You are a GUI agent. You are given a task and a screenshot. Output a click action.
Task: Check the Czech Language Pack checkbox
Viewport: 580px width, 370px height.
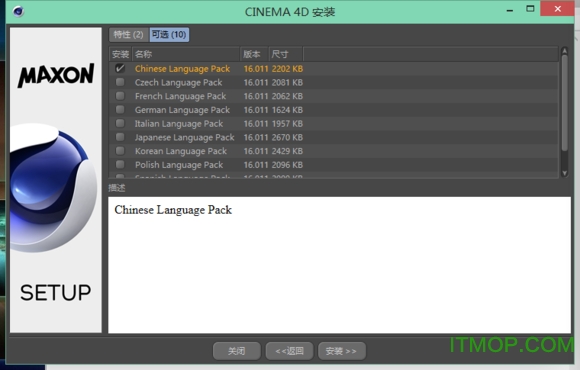coord(120,82)
